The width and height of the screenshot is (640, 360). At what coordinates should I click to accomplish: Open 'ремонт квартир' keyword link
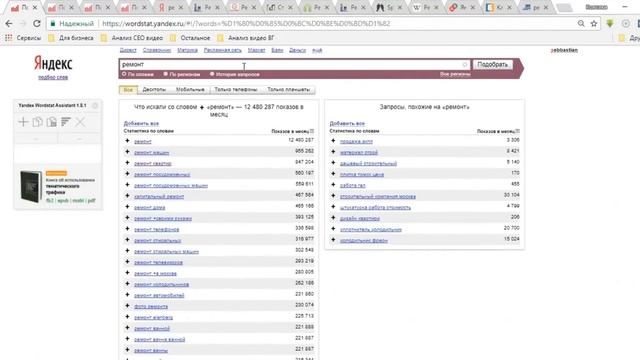click(x=153, y=163)
